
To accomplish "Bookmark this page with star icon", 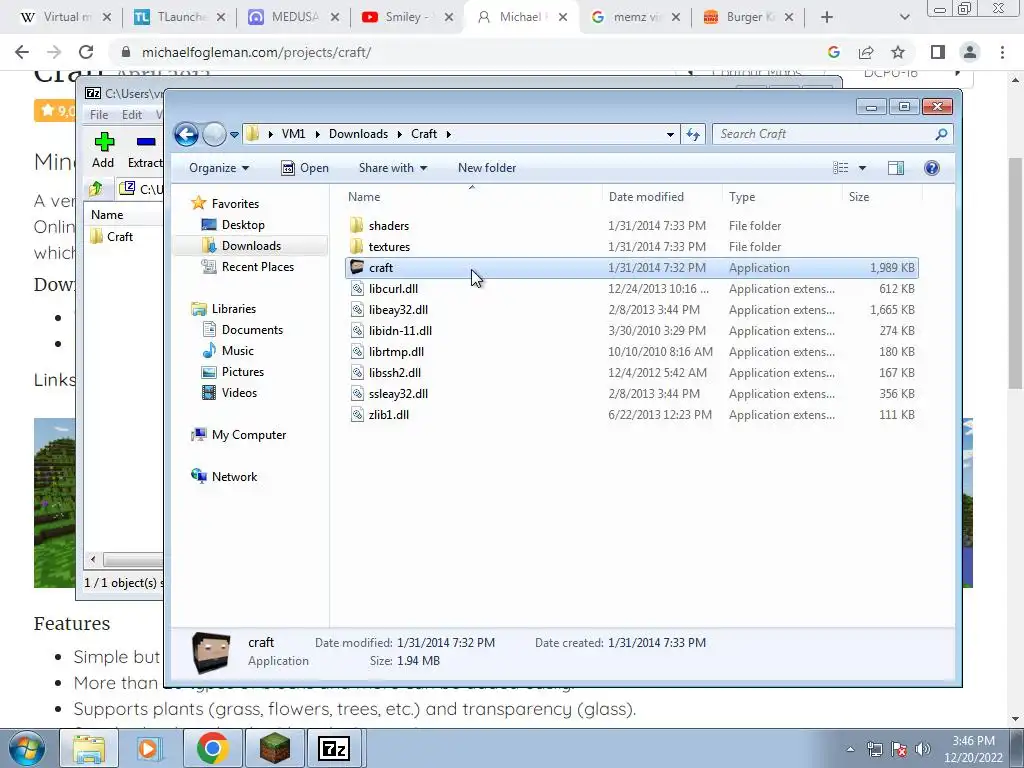I will coord(898,52).
